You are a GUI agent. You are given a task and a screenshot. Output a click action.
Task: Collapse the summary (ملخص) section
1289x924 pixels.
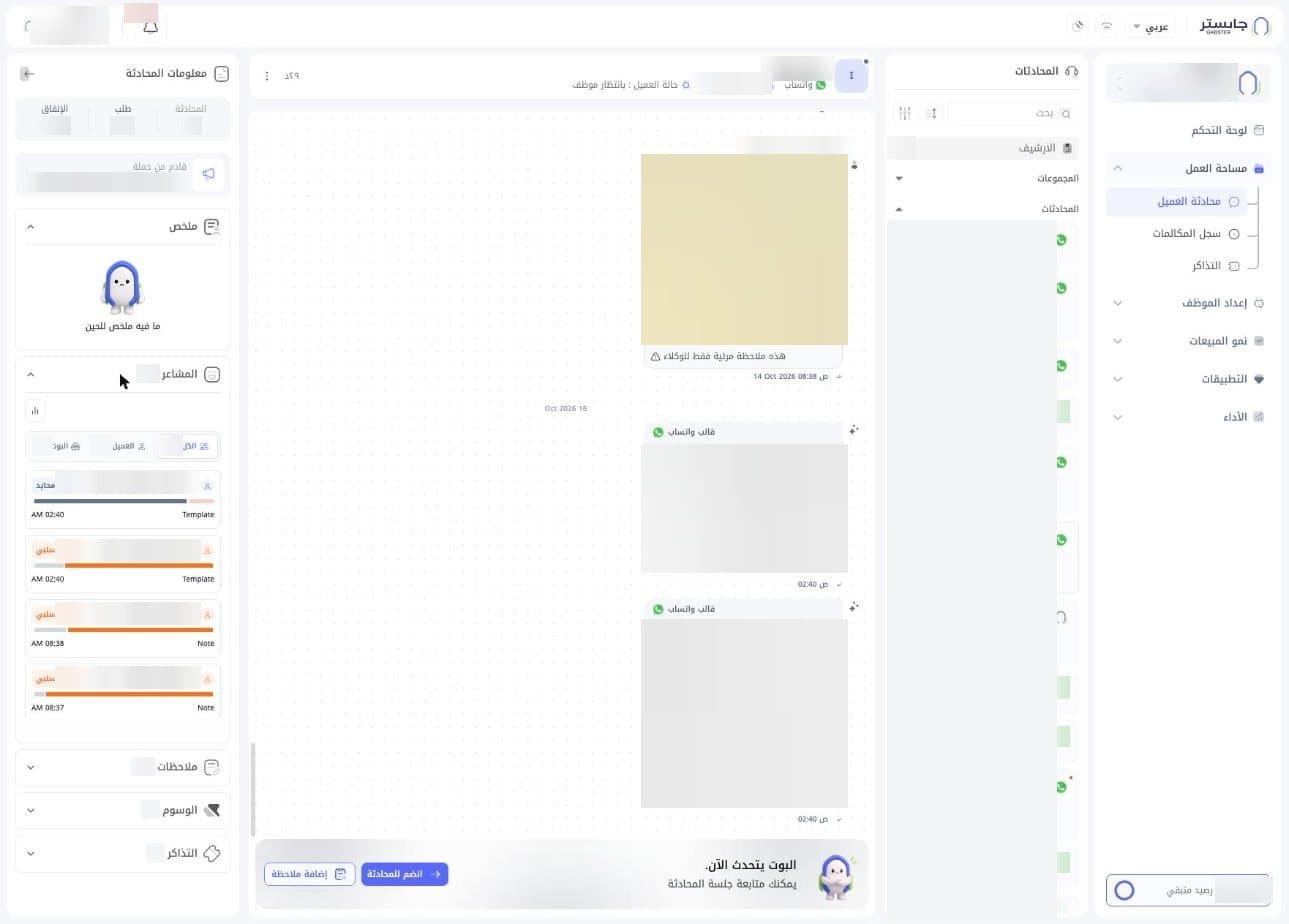click(31, 227)
